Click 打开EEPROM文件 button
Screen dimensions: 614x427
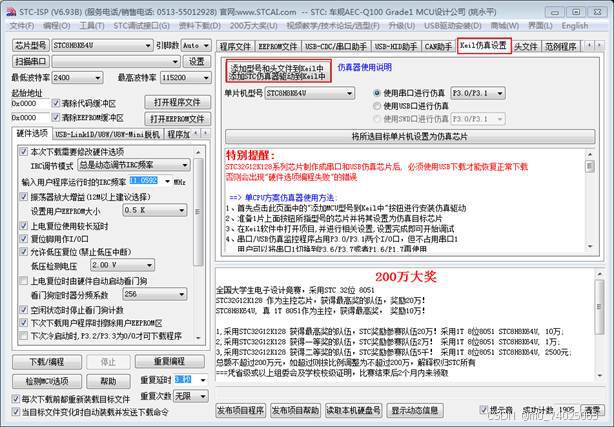click(x=177, y=119)
